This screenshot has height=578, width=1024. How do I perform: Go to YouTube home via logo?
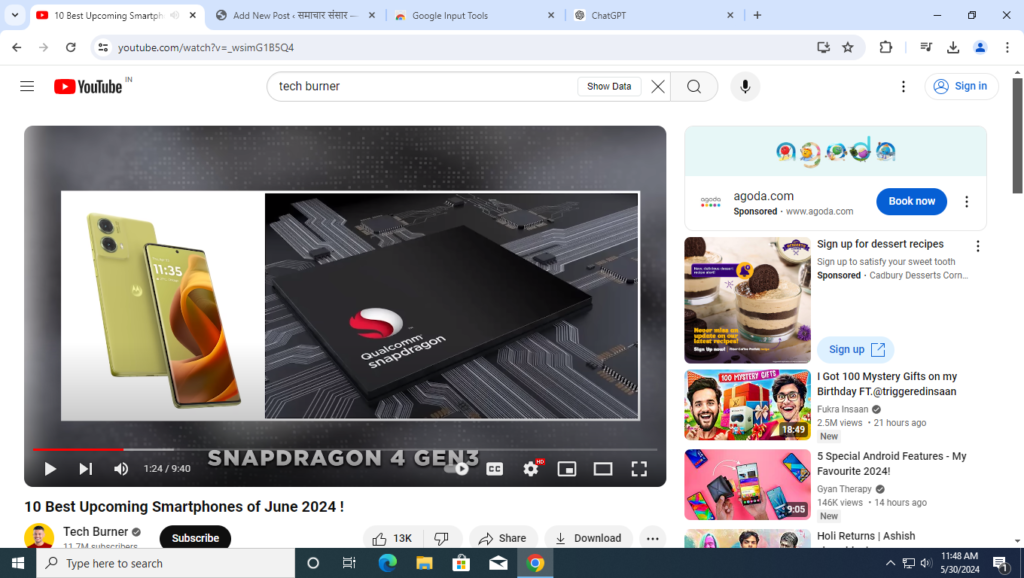coord(88,86)
